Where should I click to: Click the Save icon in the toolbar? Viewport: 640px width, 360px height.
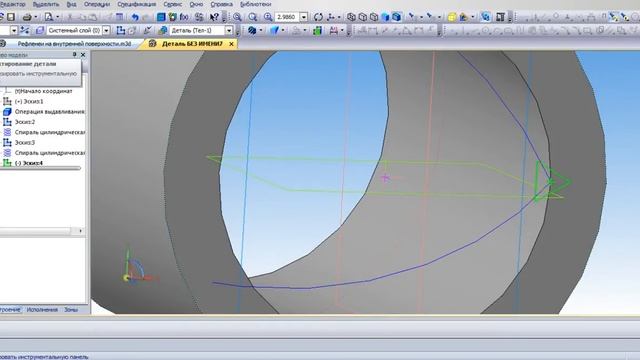point(11,17)
